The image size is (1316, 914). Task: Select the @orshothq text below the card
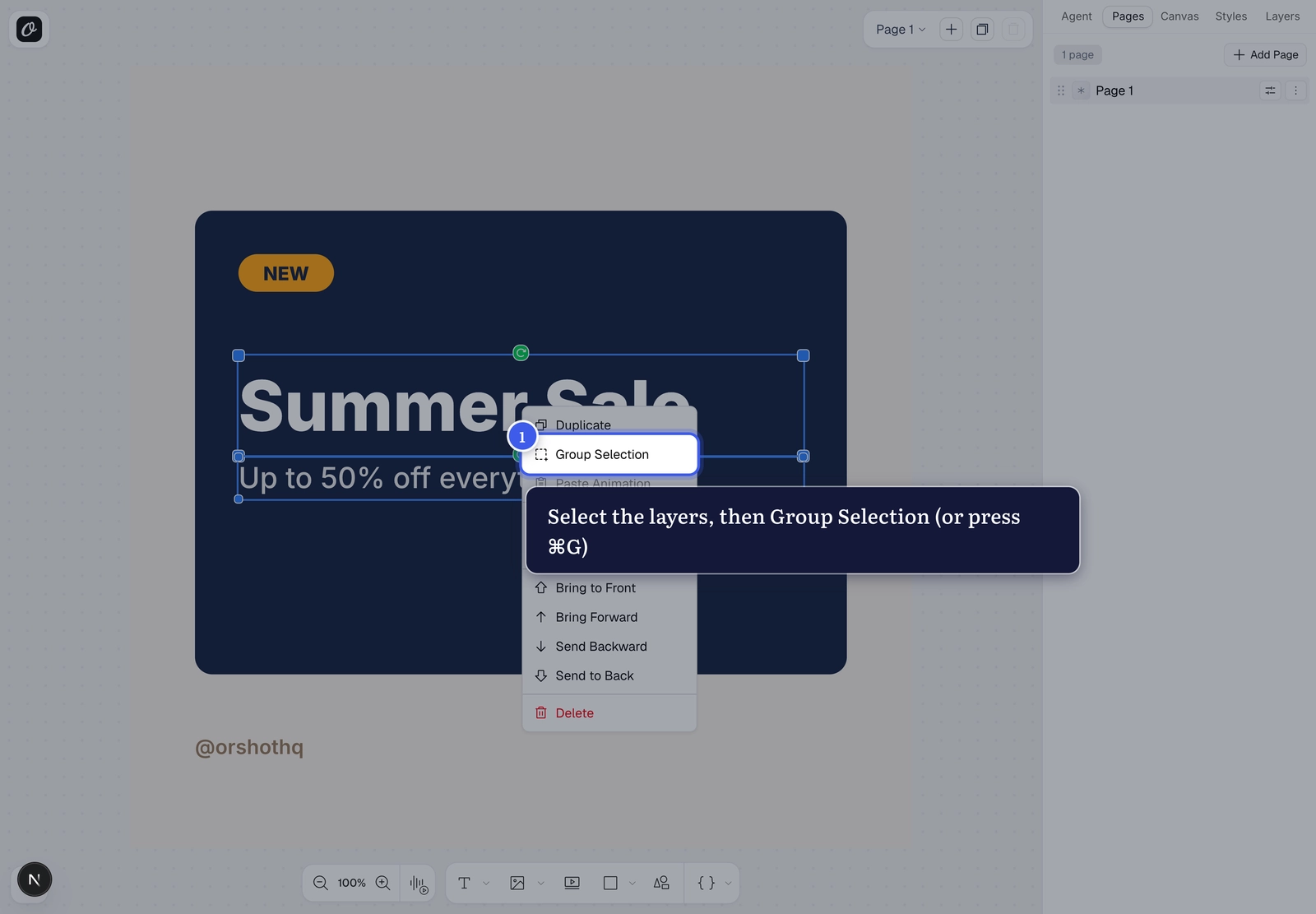(x=249, y=747)
